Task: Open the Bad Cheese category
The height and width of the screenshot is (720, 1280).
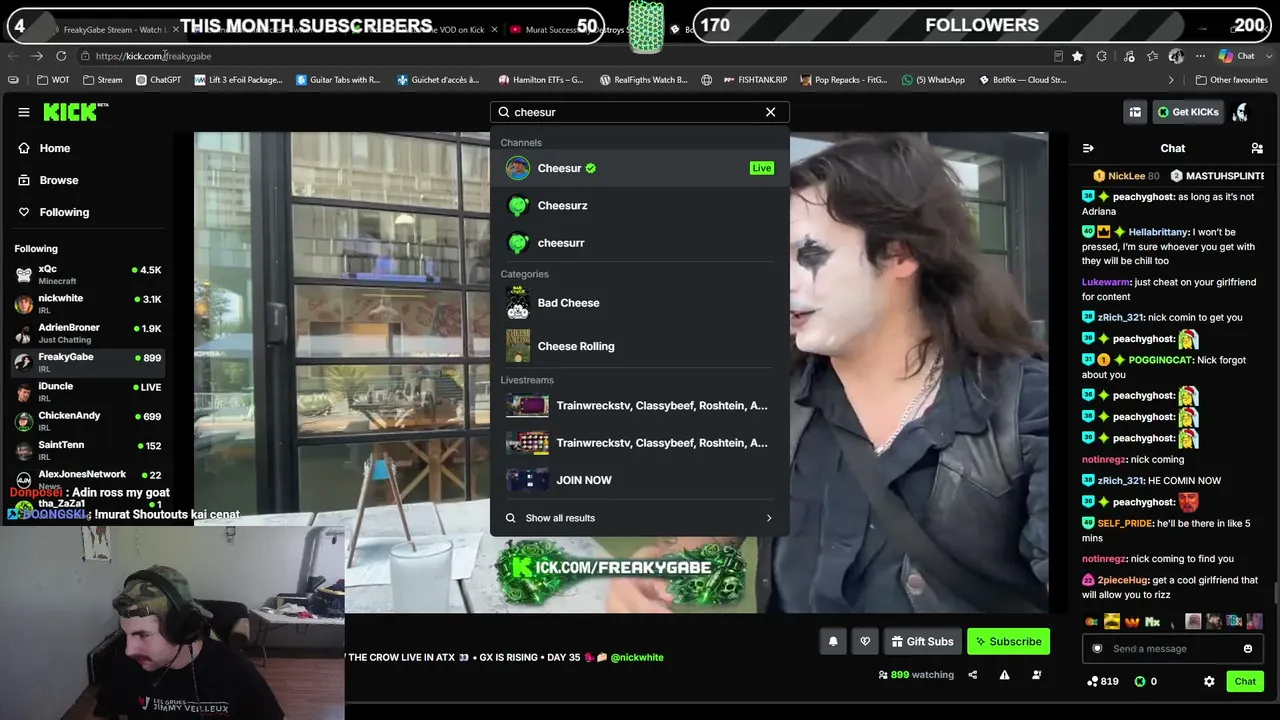Action: pyautogui.click(x=640, y=303)
